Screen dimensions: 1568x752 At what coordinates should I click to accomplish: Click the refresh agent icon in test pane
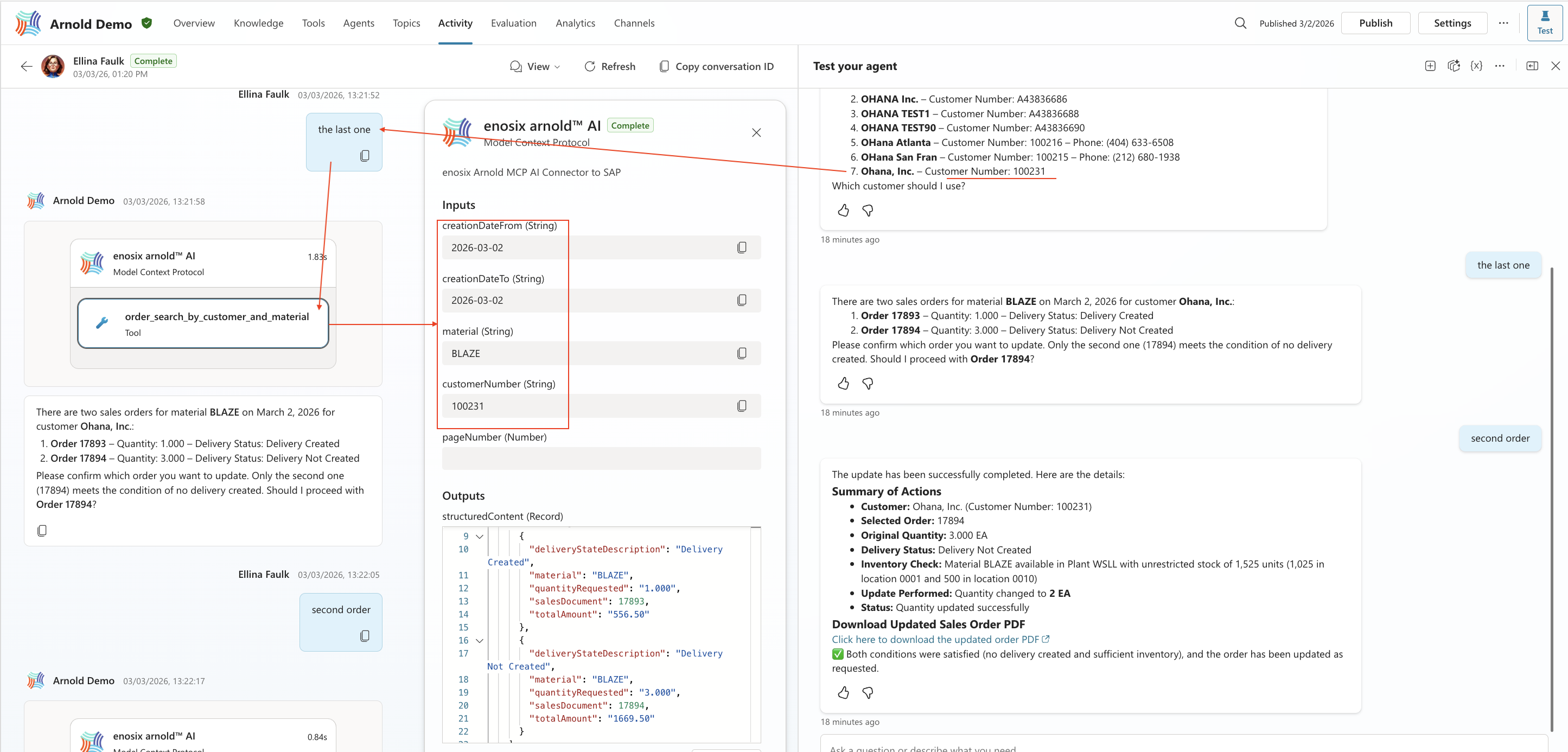pyautogui.click(x=1454, y=66)
